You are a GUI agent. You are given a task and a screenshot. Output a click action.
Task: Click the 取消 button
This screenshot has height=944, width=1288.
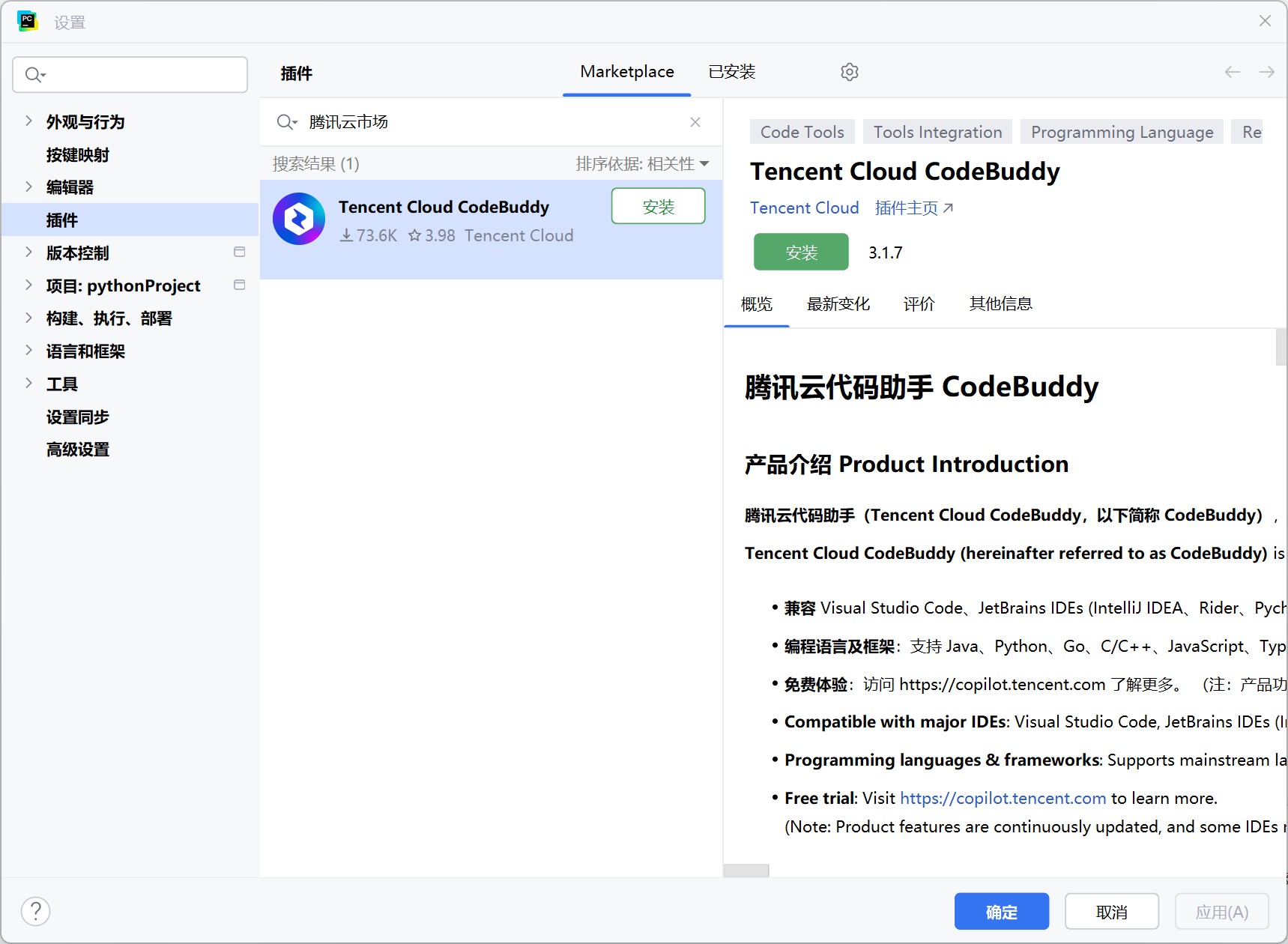1112,911
